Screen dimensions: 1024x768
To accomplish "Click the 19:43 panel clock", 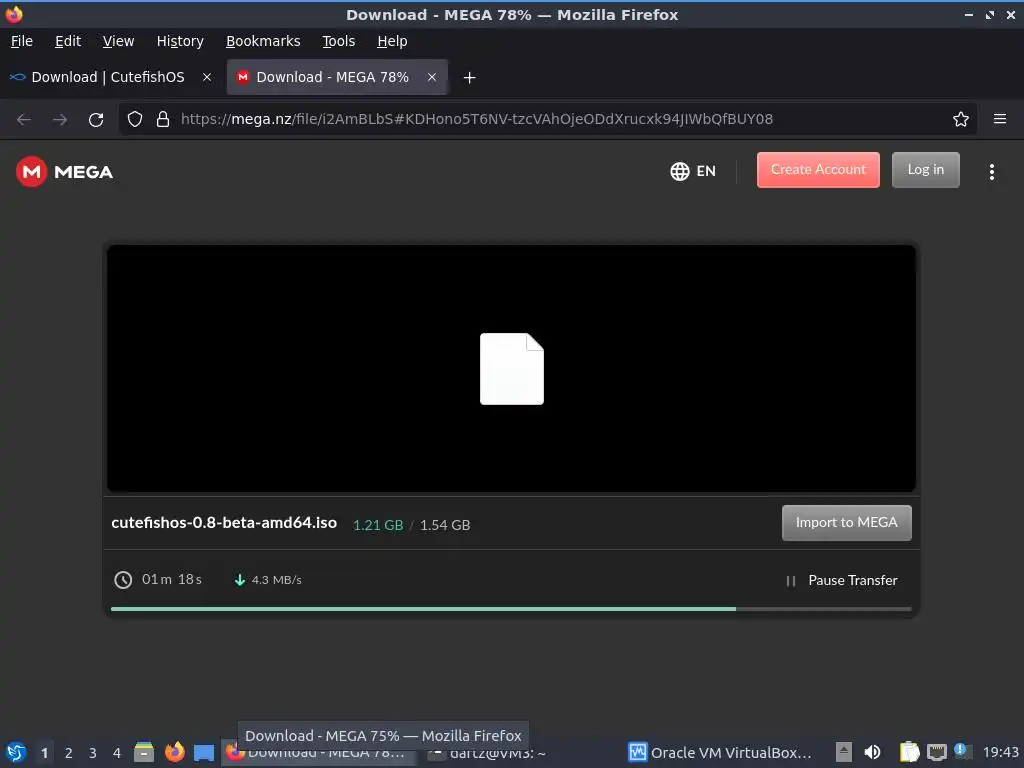I will coord(1000,752).
